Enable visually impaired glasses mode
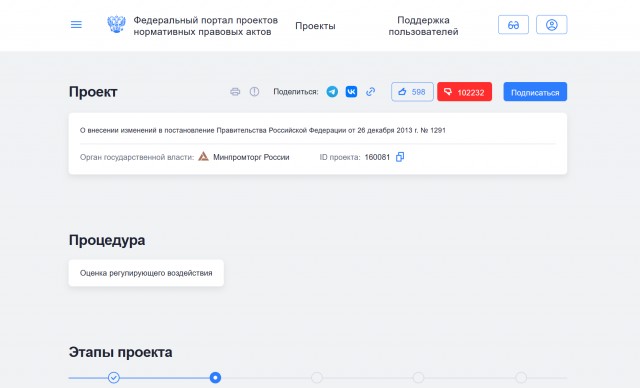Image resolution: width=640 pixels, height=388 pixels. [513, 25]
